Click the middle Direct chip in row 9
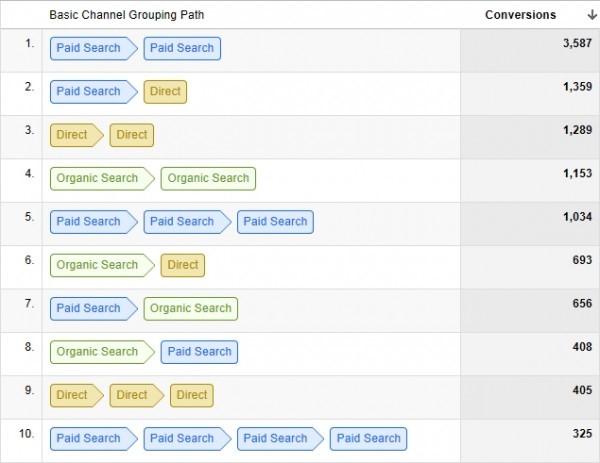The height and width of the screenshot is (463, 600). [x=137, y=395]
